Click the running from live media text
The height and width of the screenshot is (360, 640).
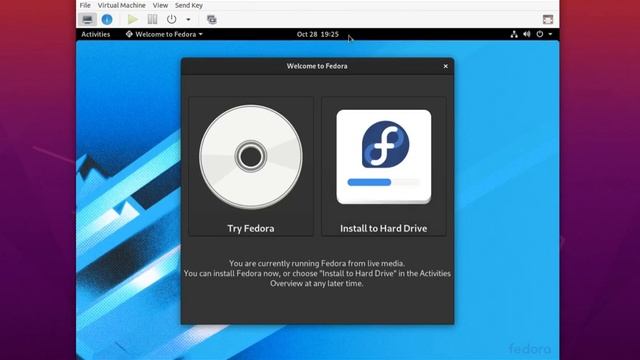pos(317,263)
